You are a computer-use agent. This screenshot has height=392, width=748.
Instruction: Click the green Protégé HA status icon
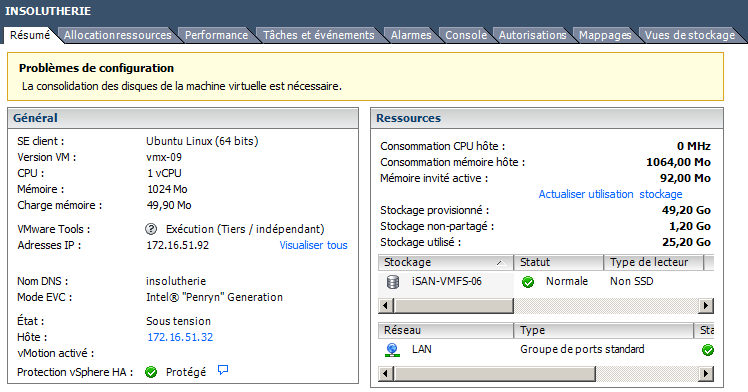click(151, 372)
